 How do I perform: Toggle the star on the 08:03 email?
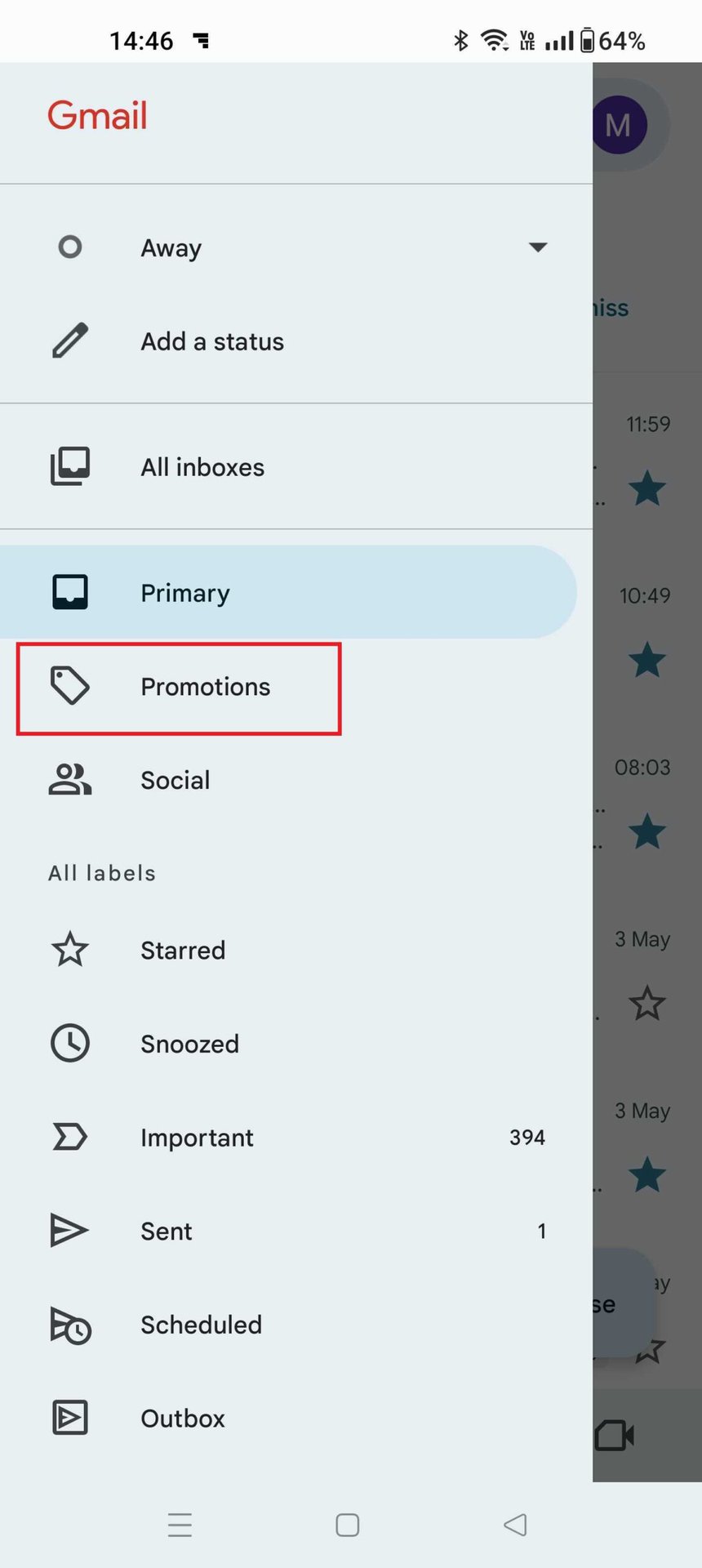[x=647, y=831]
